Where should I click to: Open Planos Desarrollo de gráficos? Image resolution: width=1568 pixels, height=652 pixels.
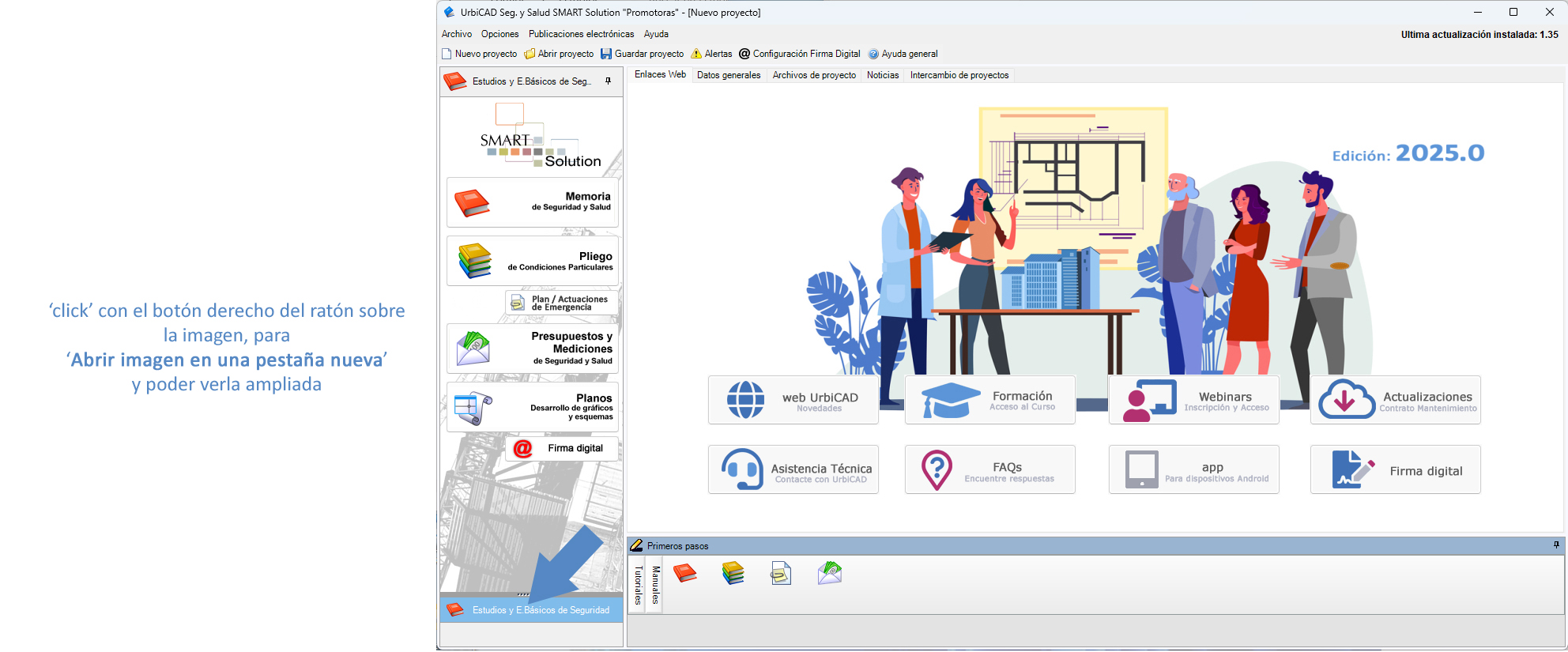click(x=533, y=407)
